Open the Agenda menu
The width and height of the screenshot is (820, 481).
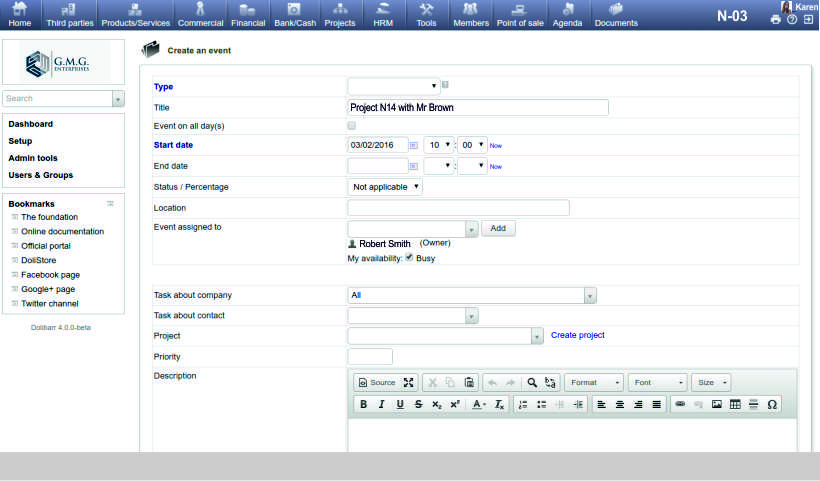coord(568,15)
